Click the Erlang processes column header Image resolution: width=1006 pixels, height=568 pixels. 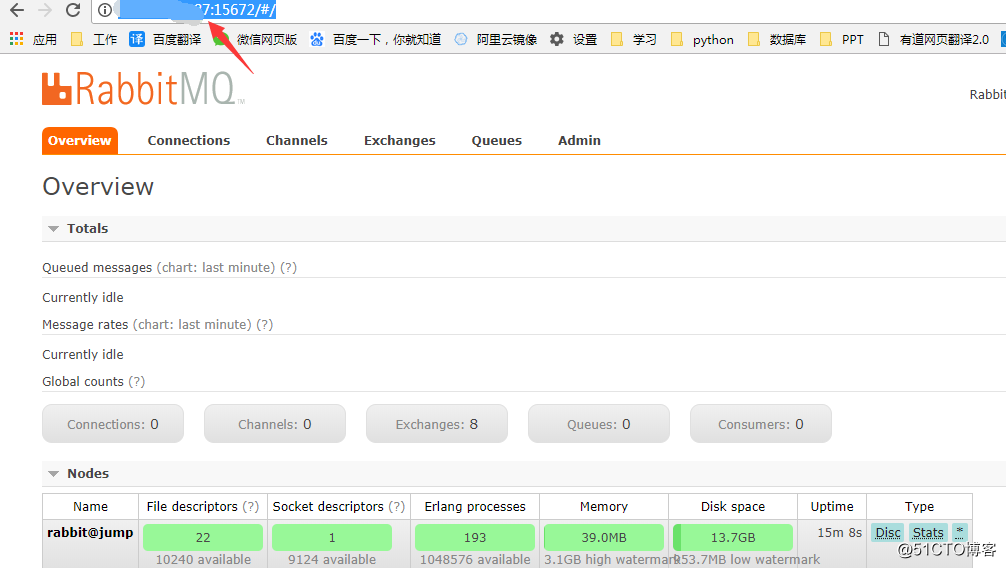tap(475, 507)
